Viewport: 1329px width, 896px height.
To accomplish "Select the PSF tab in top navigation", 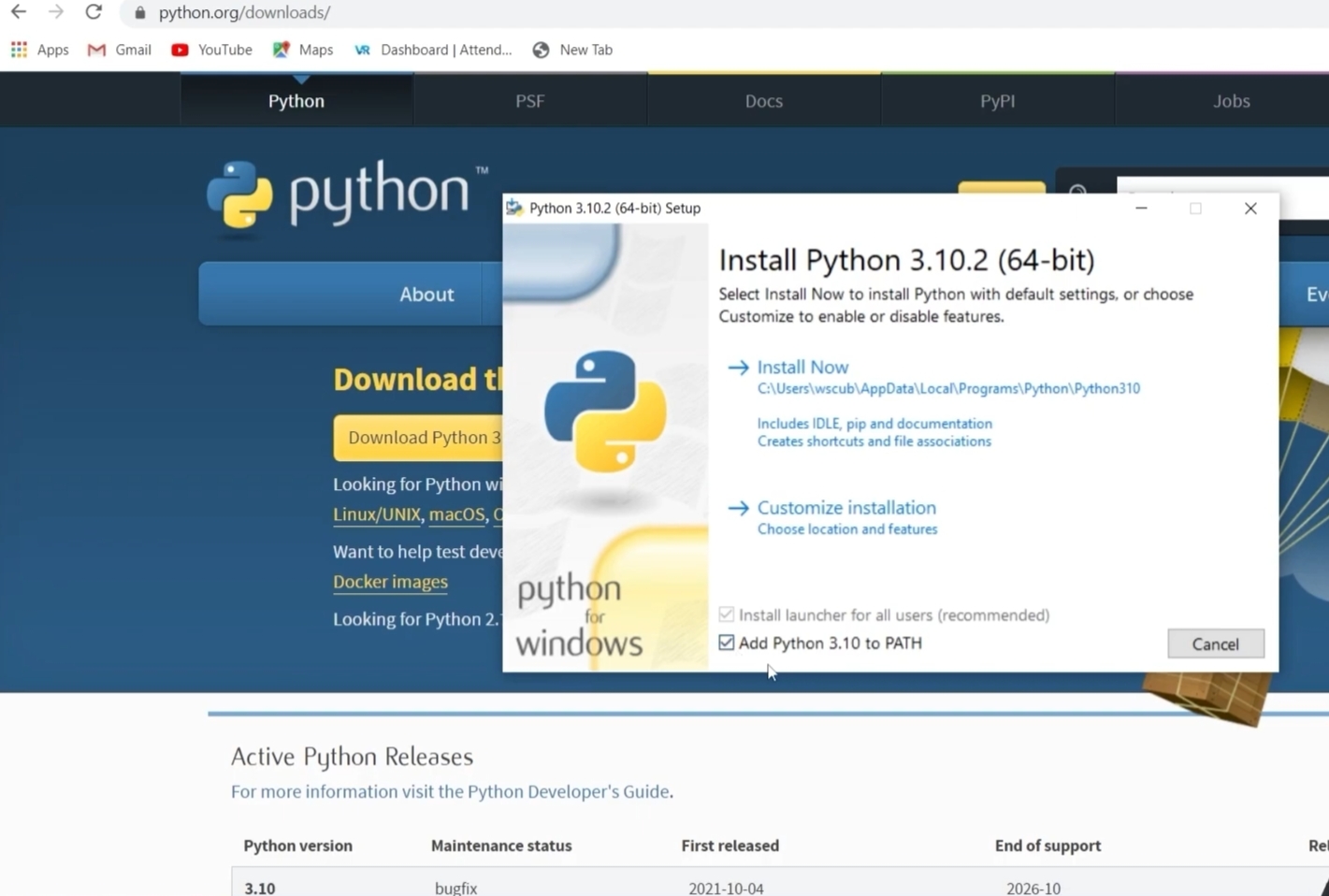I will [x=530, y=100].
